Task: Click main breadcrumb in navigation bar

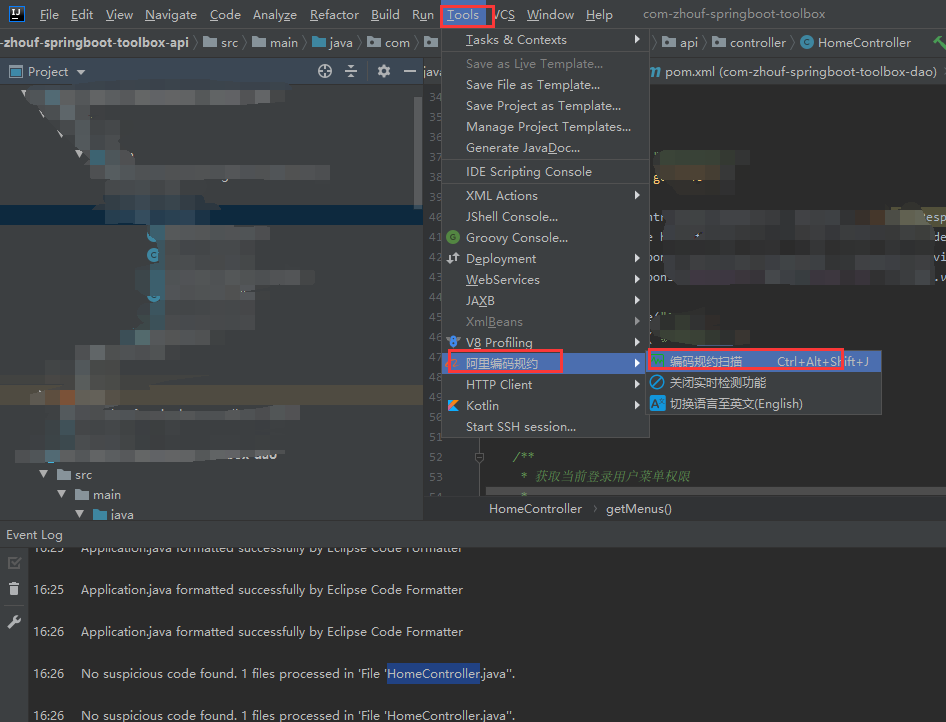Action: 275,42
